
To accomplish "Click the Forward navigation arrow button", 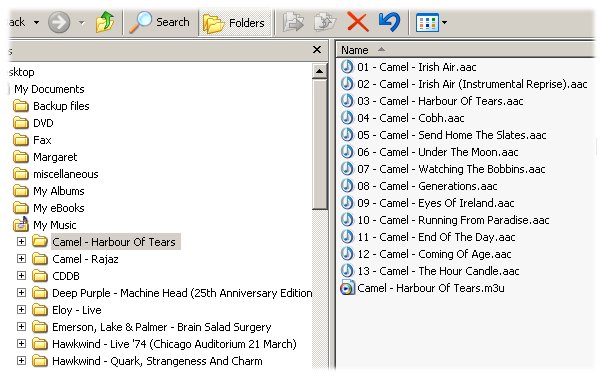I will click(59, 22).
